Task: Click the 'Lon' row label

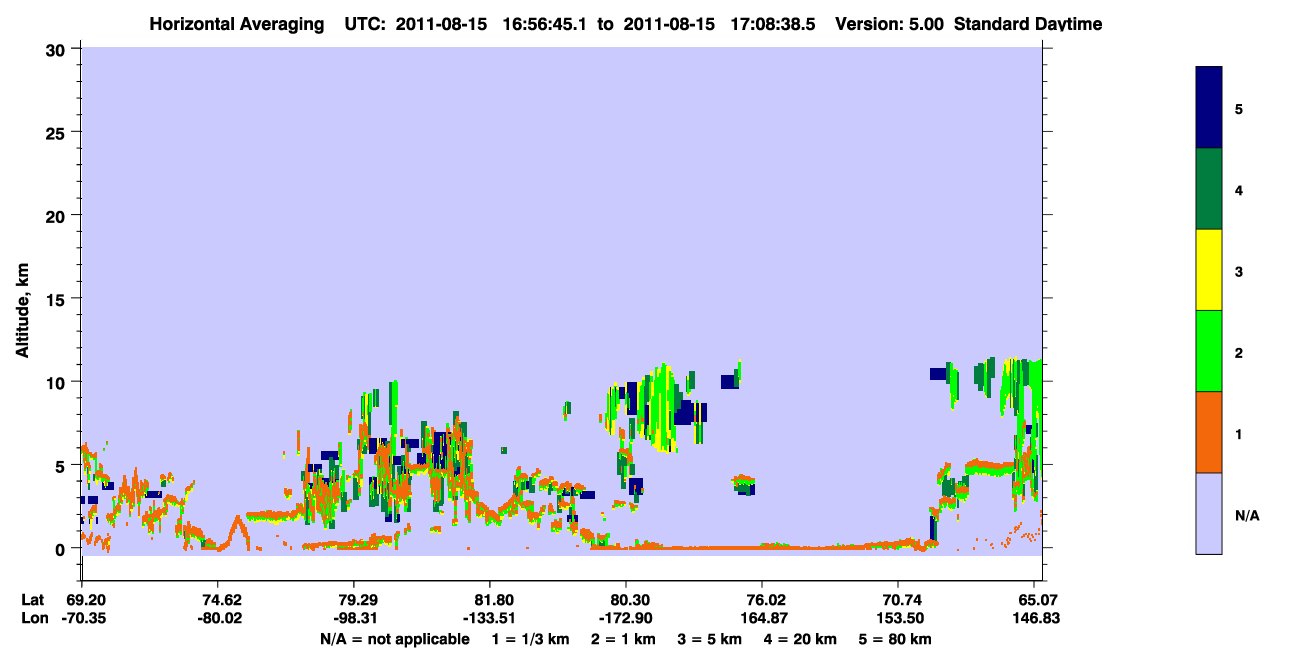Action: coord(34,618)
